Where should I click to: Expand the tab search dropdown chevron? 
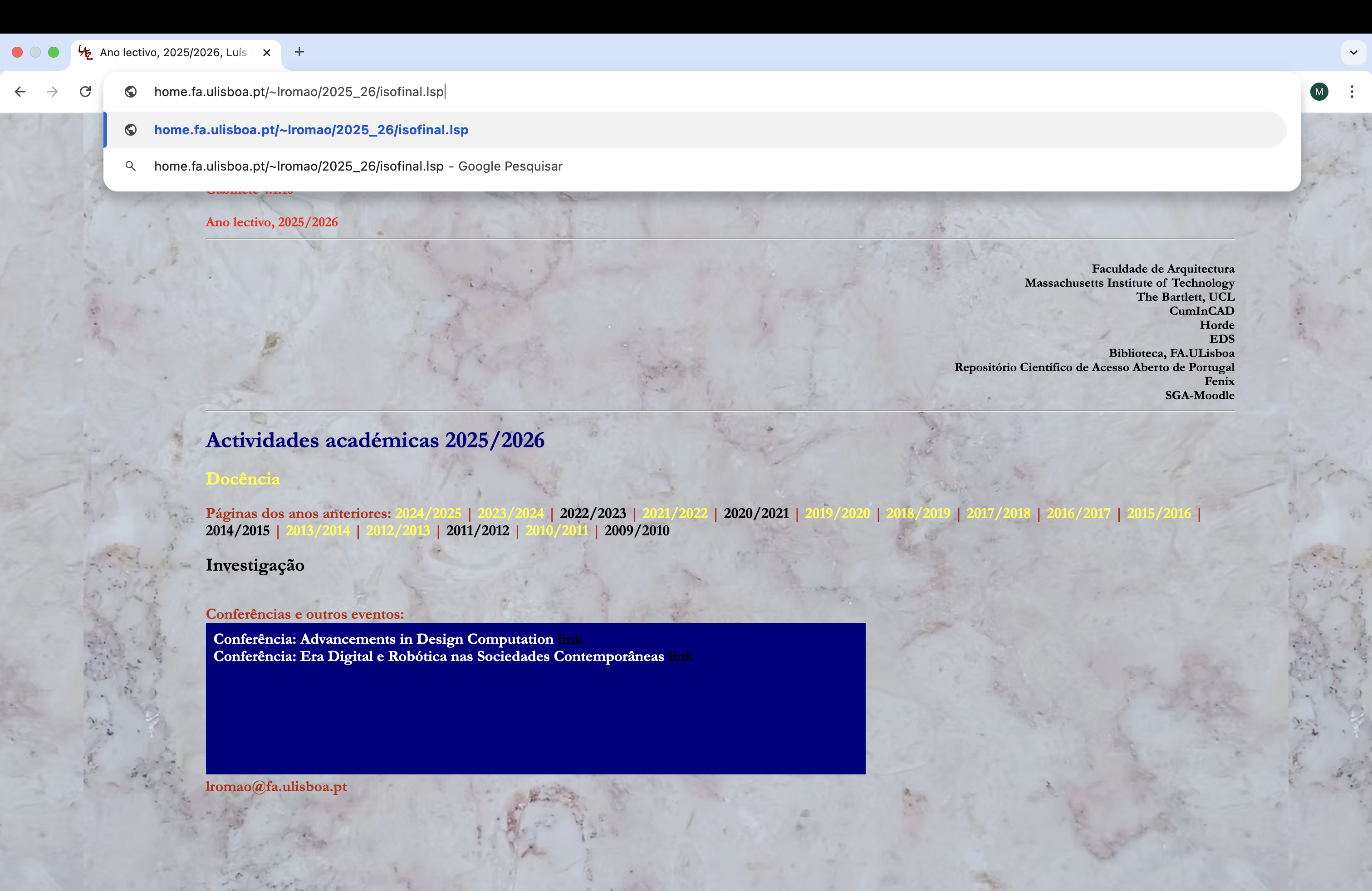[1353, 53]
